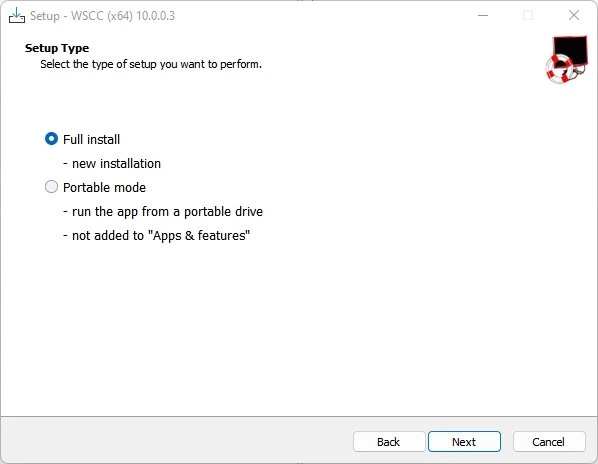Screen dimensions: 598x464
Task: Minimize the WSCC setup window
Action: pyautogui.click(x=483, y=16)
